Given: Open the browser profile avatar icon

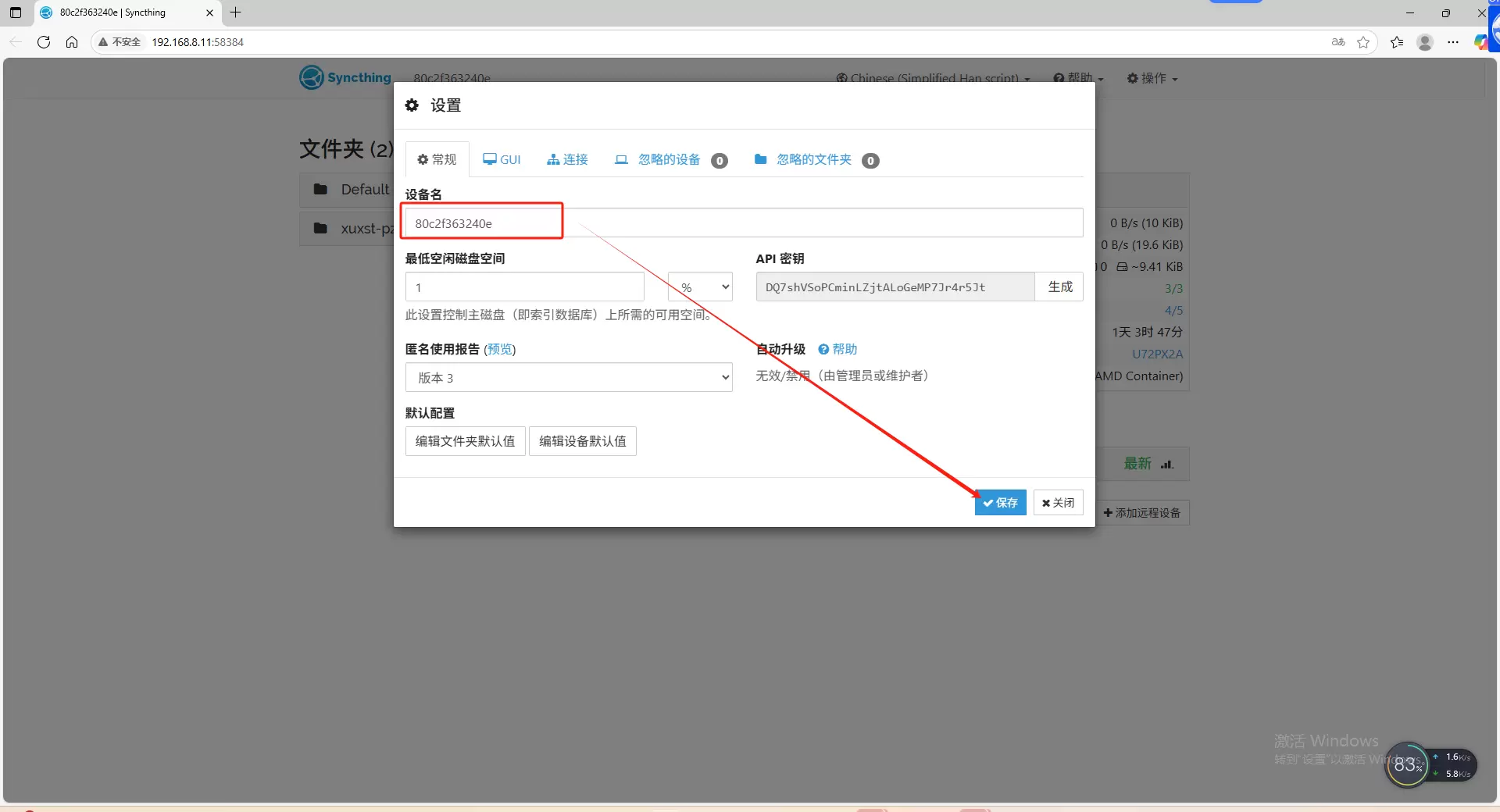Looking at the screenshot, I should pyautogui.click(x=1424, y=42).
